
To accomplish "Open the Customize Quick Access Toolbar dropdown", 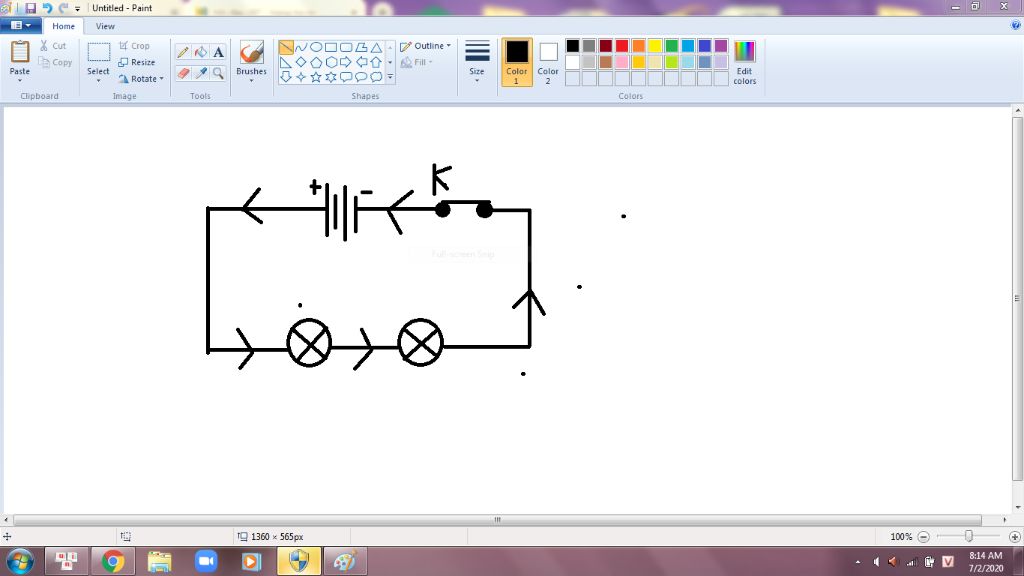I will [77, 8].
